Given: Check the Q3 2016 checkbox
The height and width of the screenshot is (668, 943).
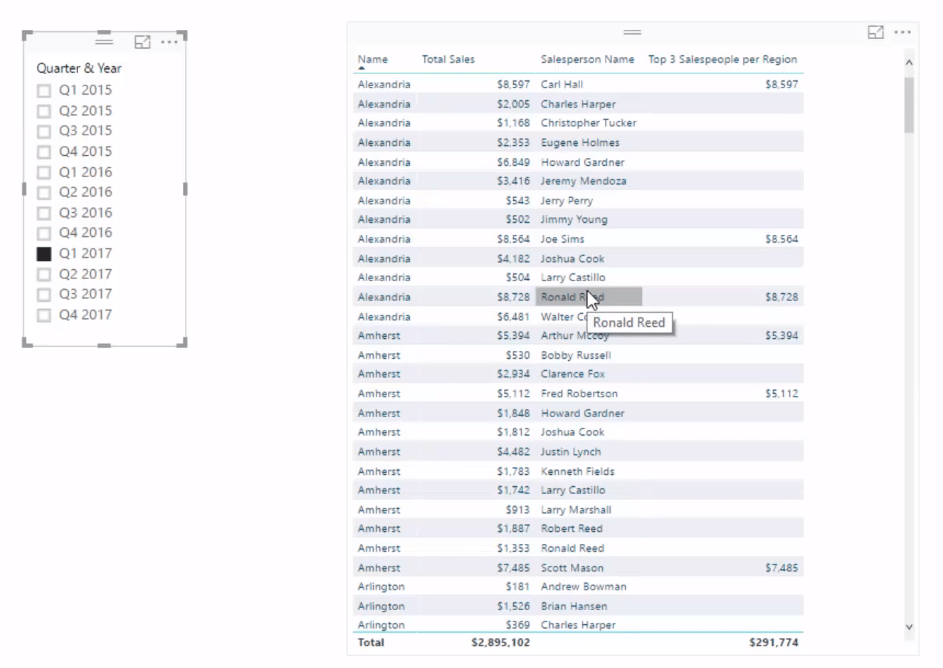Looking at the screenshot, I should [x=44, y=213].
